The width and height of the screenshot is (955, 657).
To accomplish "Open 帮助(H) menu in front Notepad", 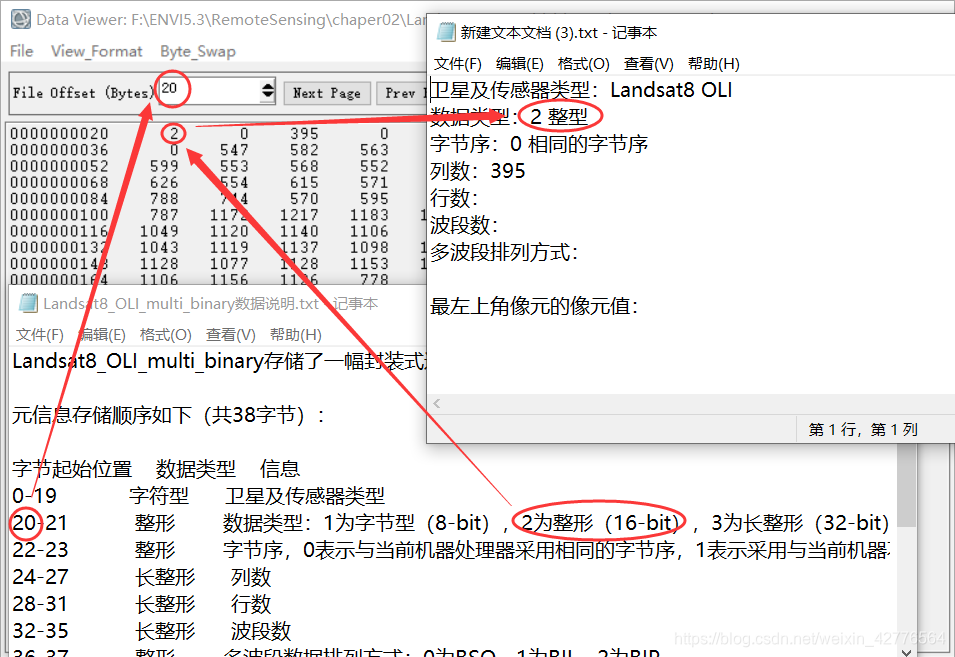I will [x=714, y=63].
